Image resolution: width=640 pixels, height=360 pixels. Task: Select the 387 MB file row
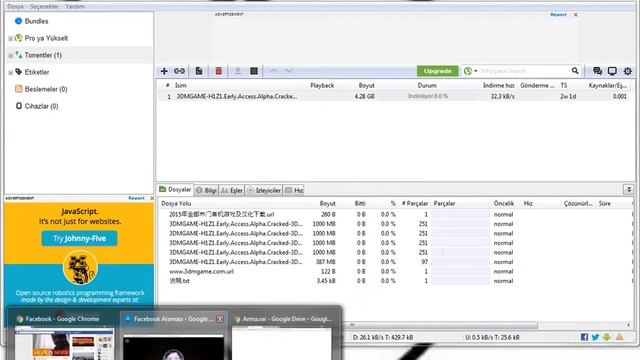(x=395, y=262)
